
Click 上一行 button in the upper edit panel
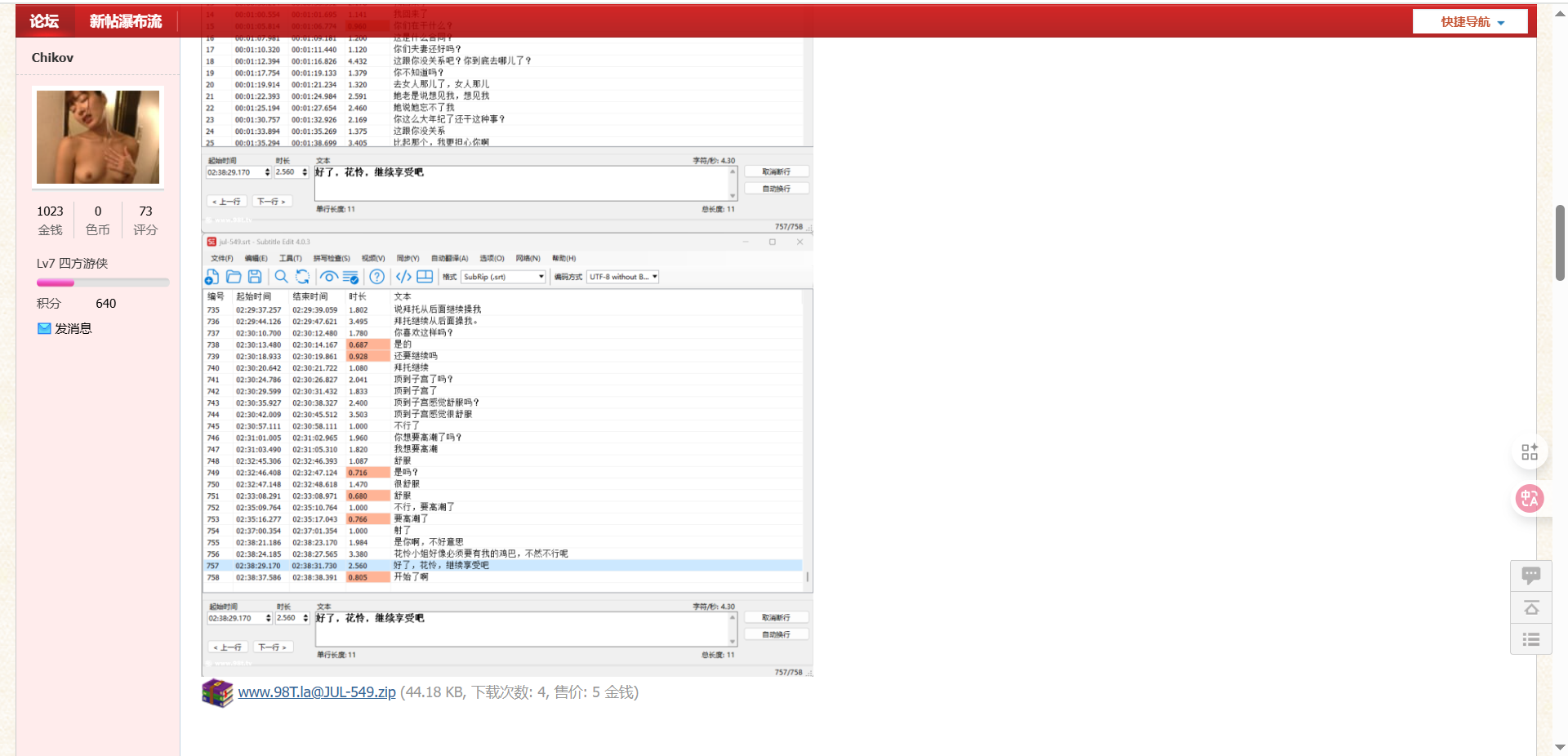226,201
